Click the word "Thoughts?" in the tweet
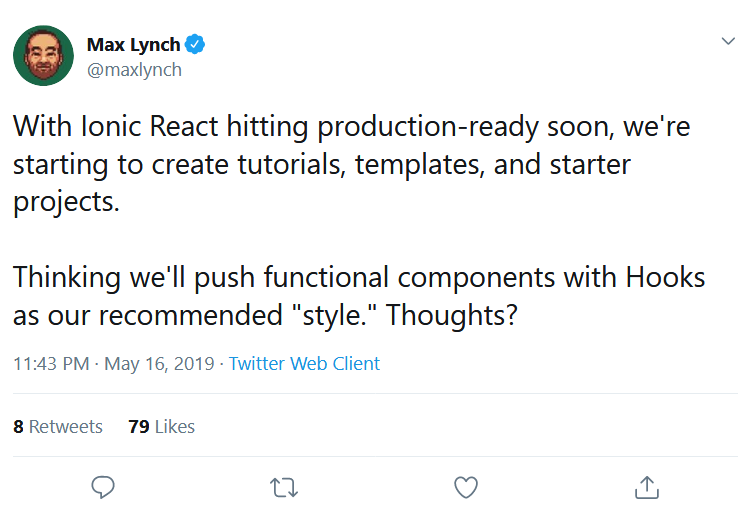 (x=451, y=315)
